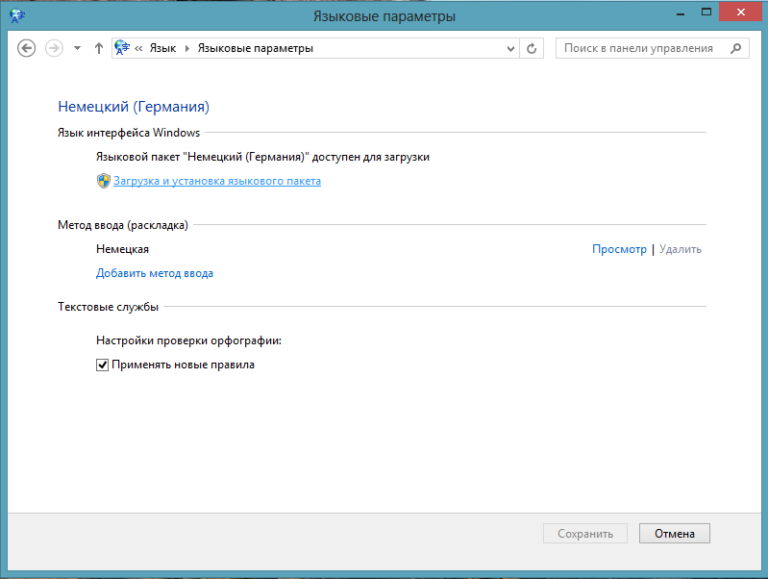
Task: Click the shield icon beside language pack link
Action: pos(103,181)
